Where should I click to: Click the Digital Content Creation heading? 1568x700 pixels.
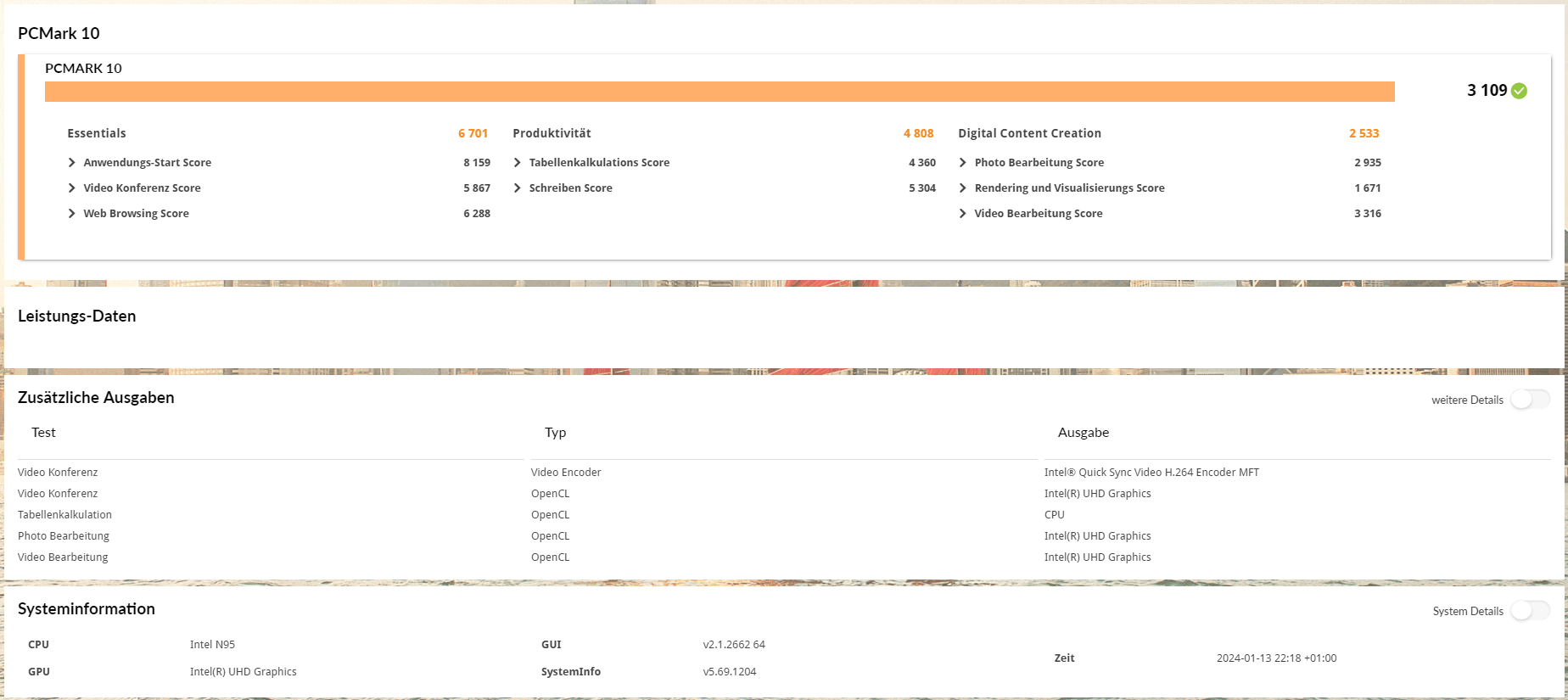coord(1029,133)
